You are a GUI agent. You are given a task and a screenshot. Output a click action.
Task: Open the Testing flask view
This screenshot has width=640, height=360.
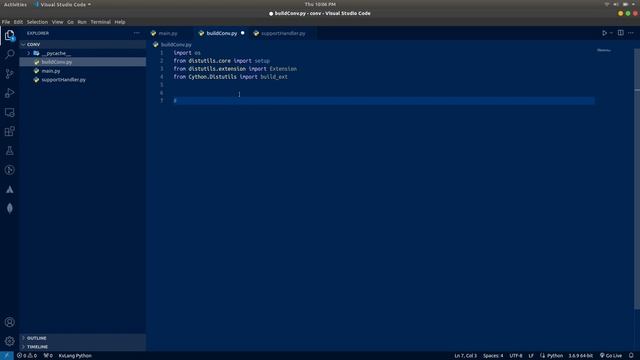click(x=9, y=151)
